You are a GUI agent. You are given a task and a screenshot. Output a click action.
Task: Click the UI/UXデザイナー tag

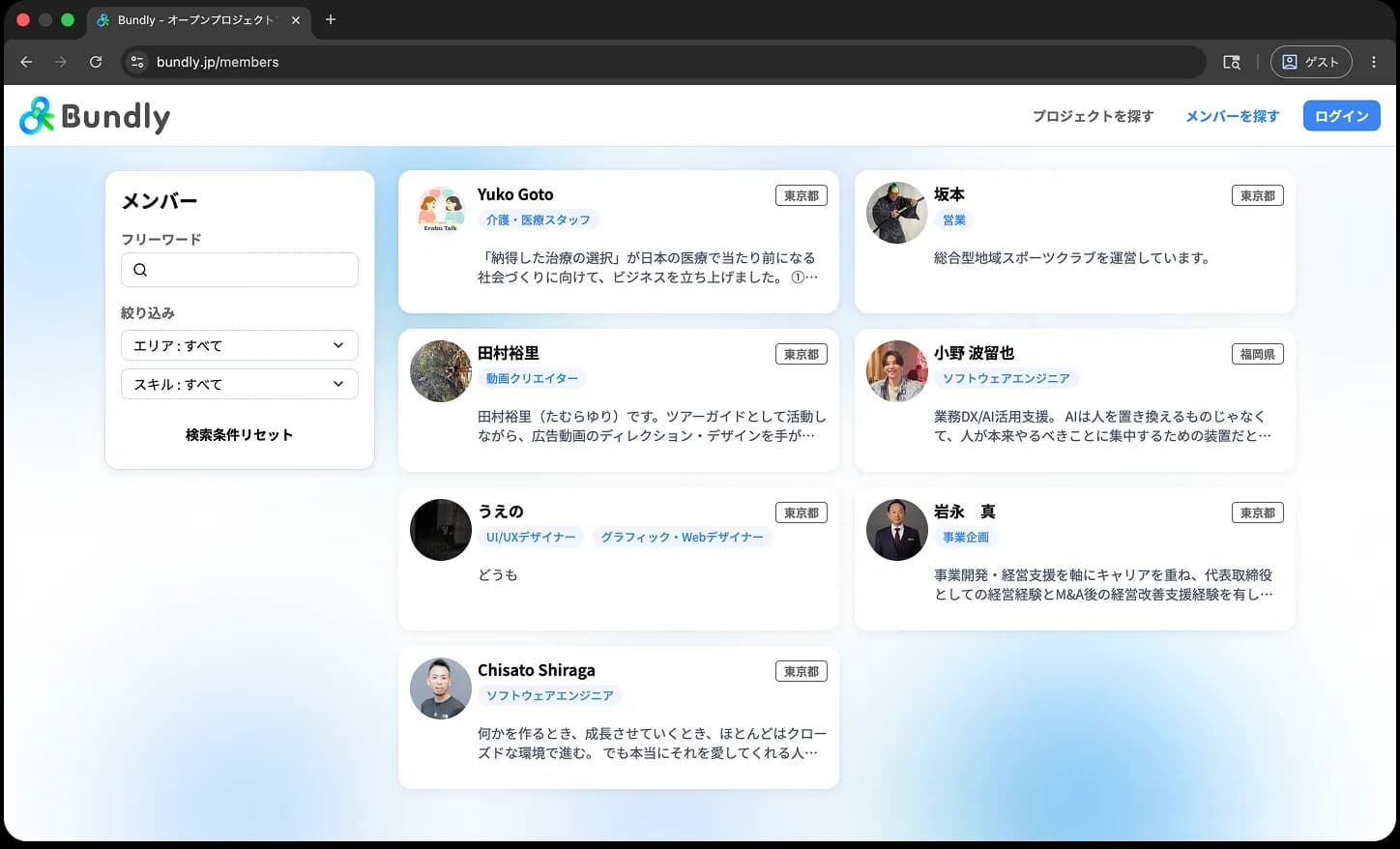coord(531,538)
